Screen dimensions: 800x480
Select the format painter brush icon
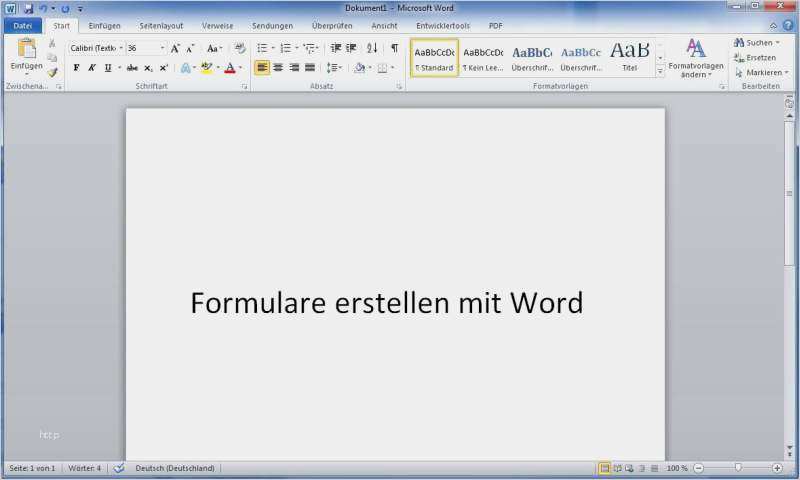pos(52,72)
